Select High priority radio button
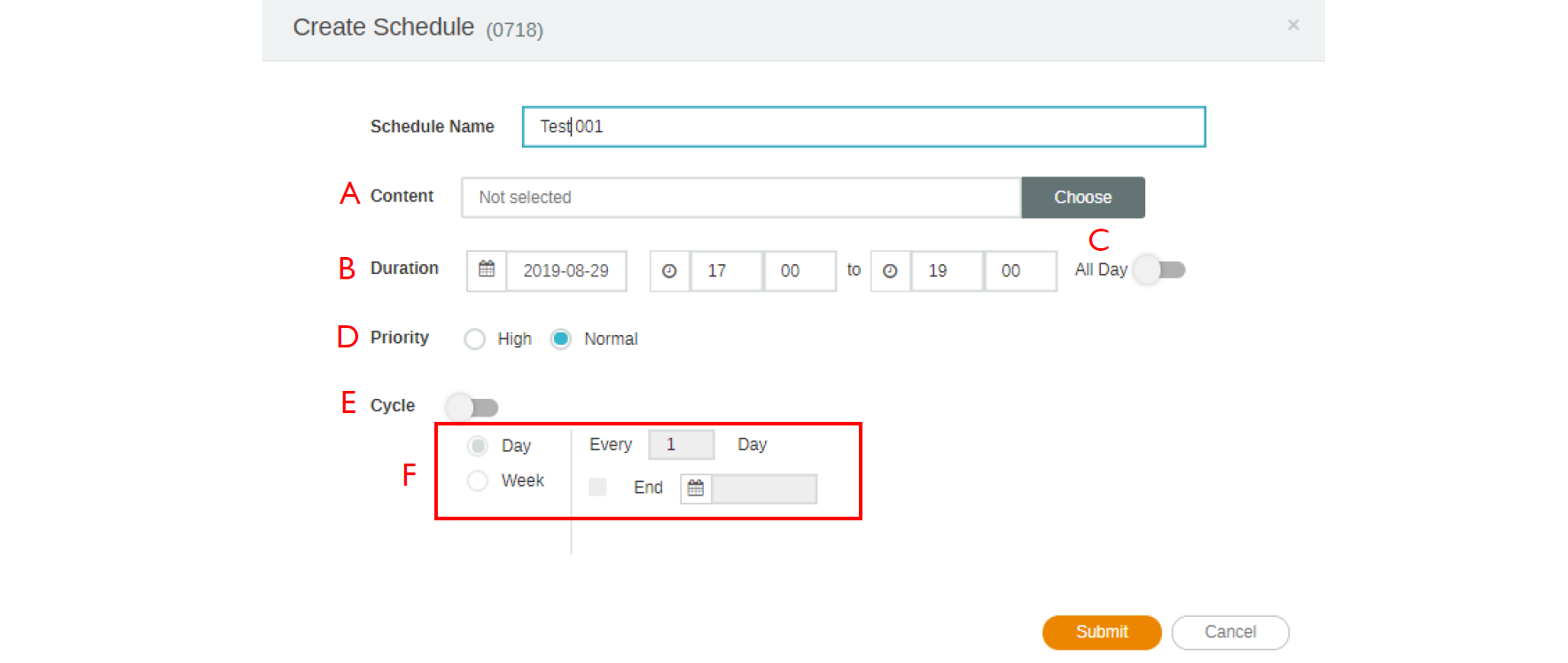1568x663 pixels. 475,339
